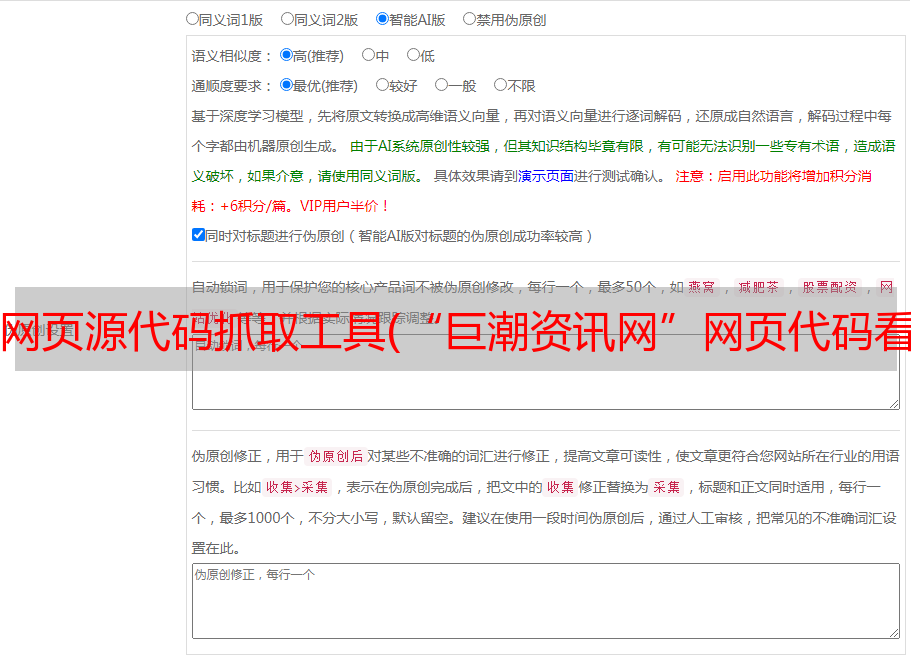Screen dimensions: 911x658
Task: Select the 智能AI版 radio option
Action: click(382, 19)
